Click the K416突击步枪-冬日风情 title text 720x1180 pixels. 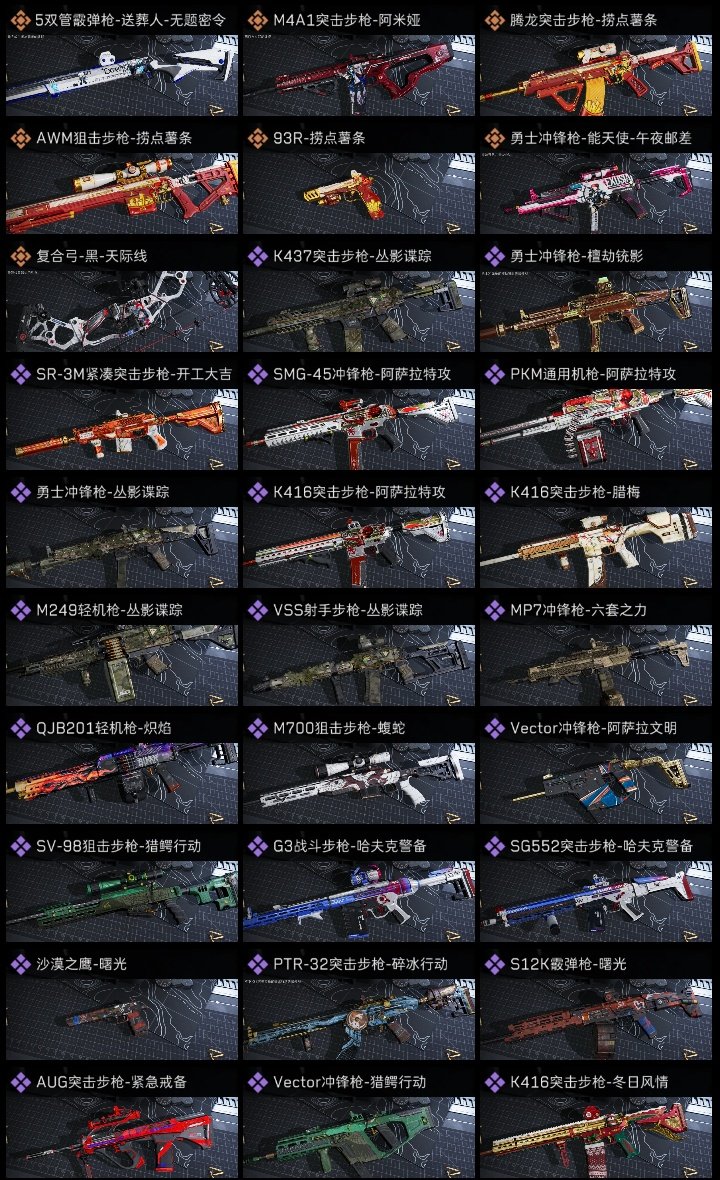pos(589,1082)
